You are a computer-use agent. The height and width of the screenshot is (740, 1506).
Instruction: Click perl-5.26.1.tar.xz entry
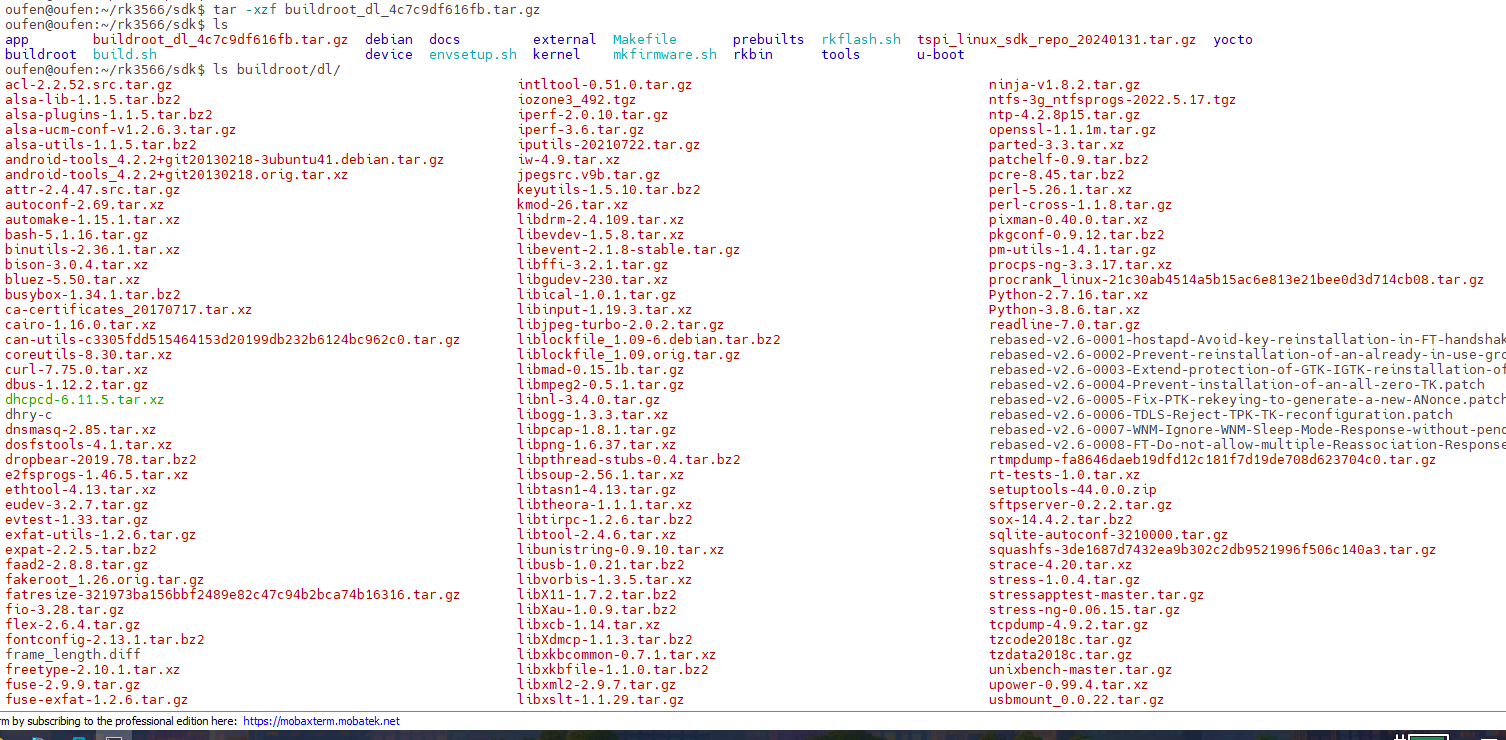tap(1061, 190)
